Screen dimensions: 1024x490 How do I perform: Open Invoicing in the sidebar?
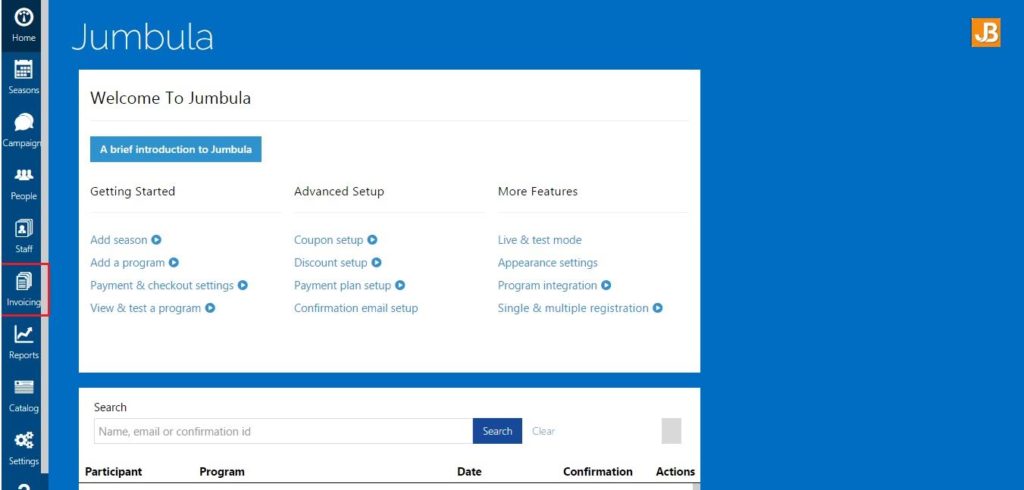[24, 290]
